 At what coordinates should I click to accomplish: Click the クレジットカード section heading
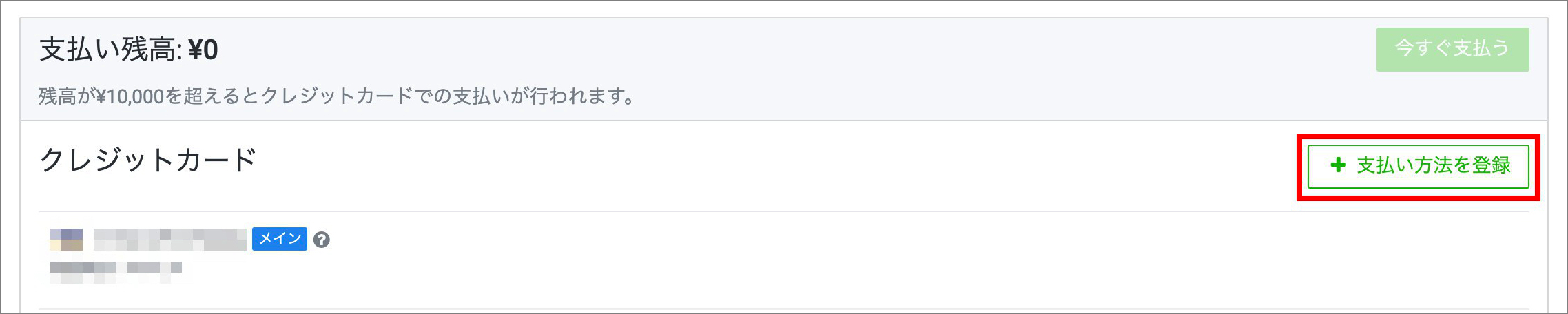pyautogui.click(x=148, y=160)
